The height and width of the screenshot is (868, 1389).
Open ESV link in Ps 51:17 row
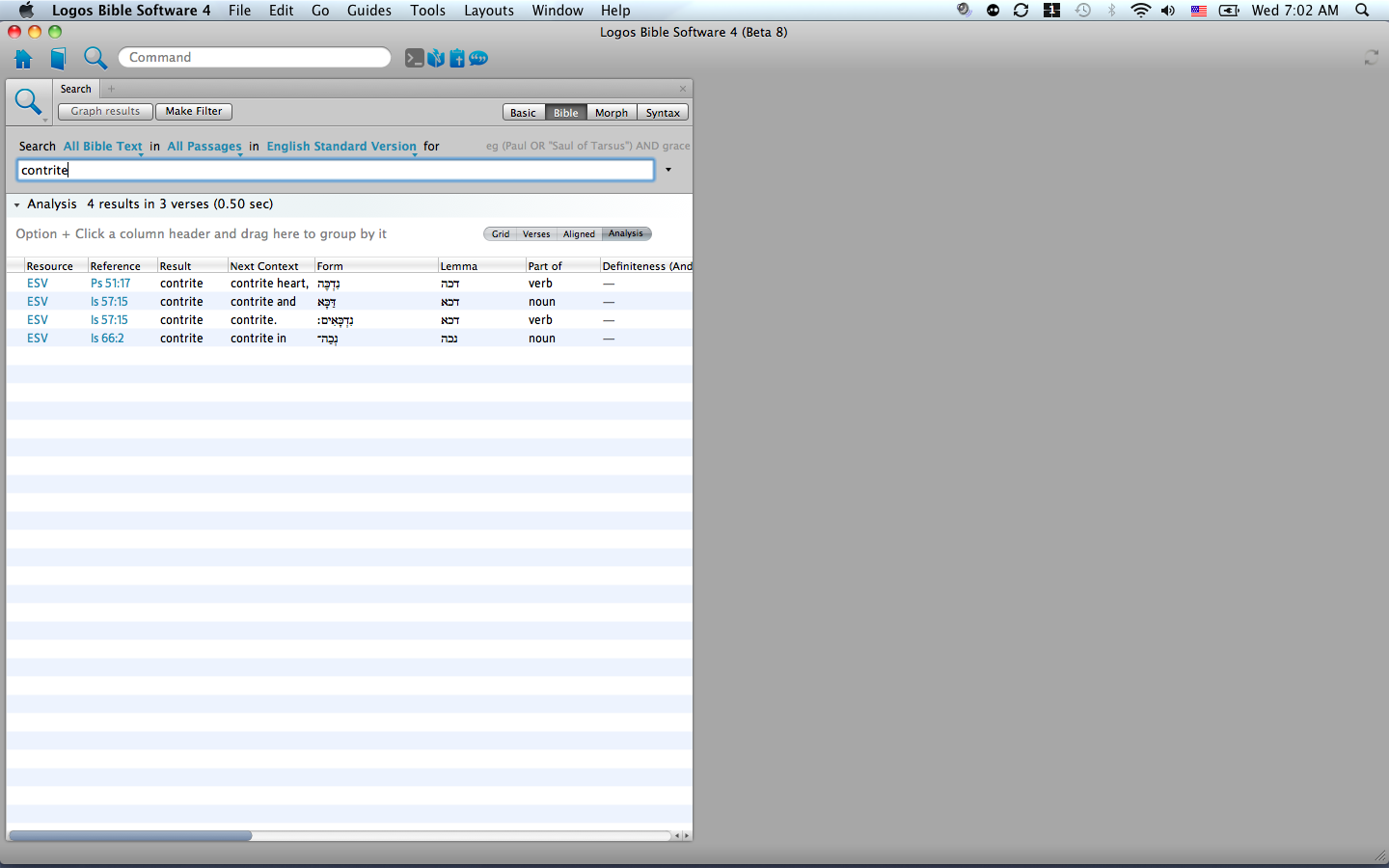[38, 284]
